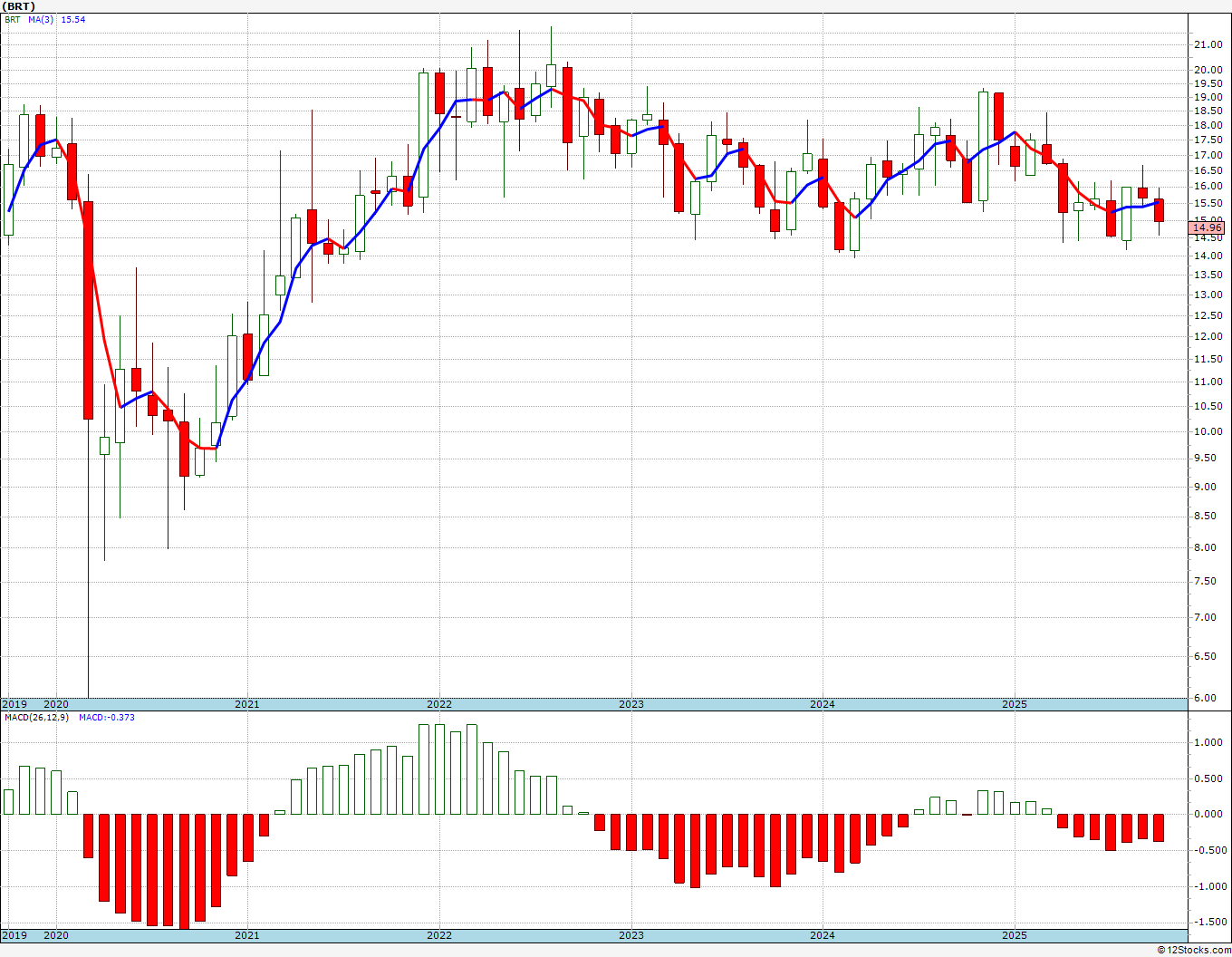The width and height of the screenshot is (1232, 957).
Task: Click the most recent red candlestick
Action: coord(1159,210)
